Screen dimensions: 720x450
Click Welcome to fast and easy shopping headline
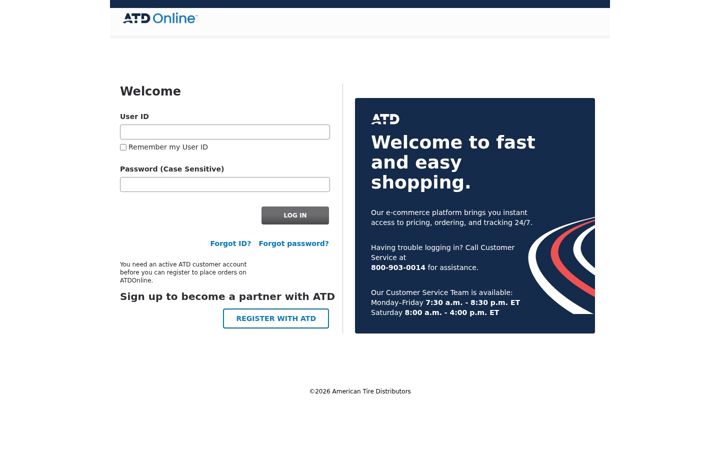(453, 162)
